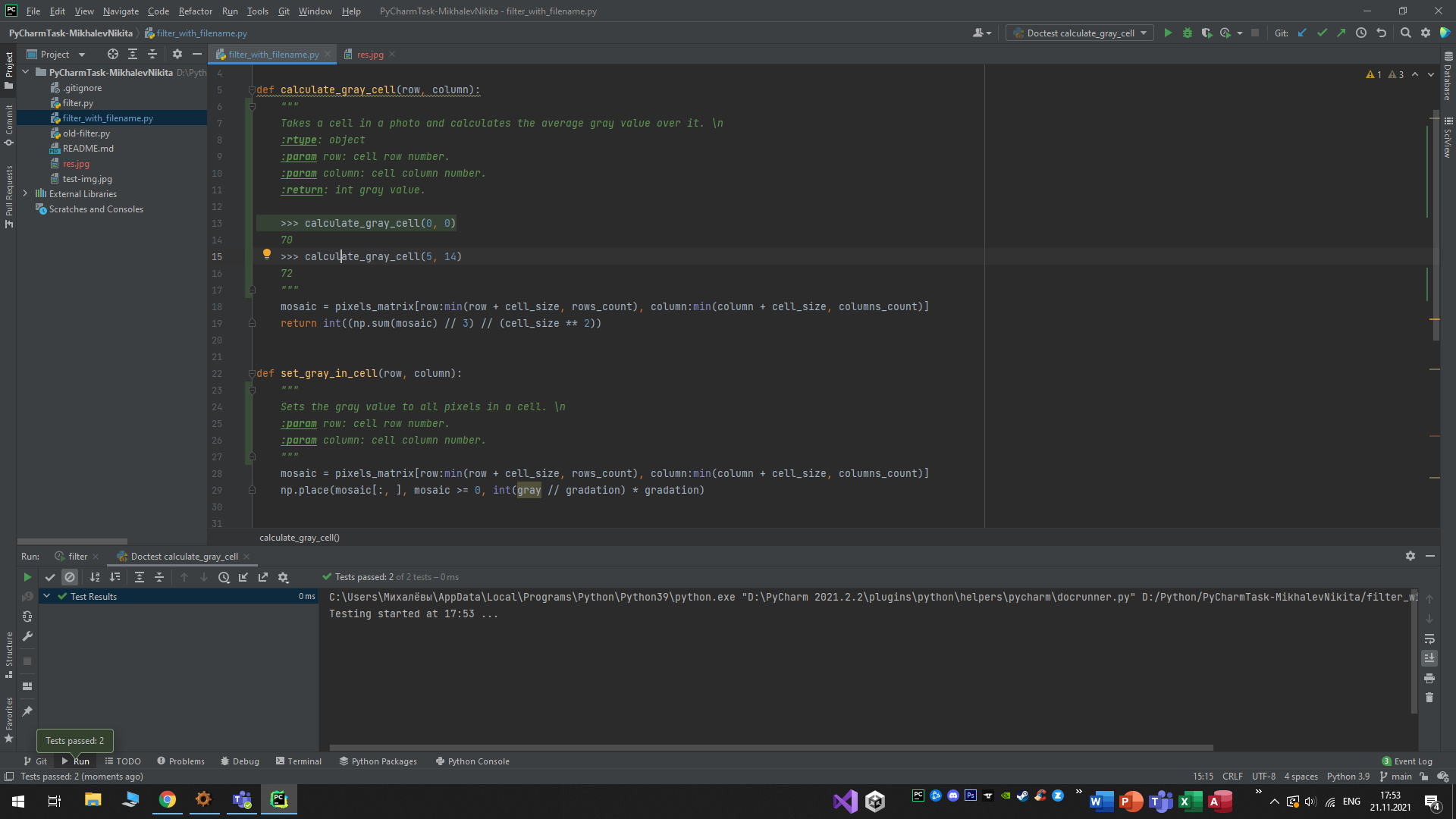Select opened file locate icon in Project panel
The height and width of the screenshot is (819, 1456).
(x=113, y=54)
